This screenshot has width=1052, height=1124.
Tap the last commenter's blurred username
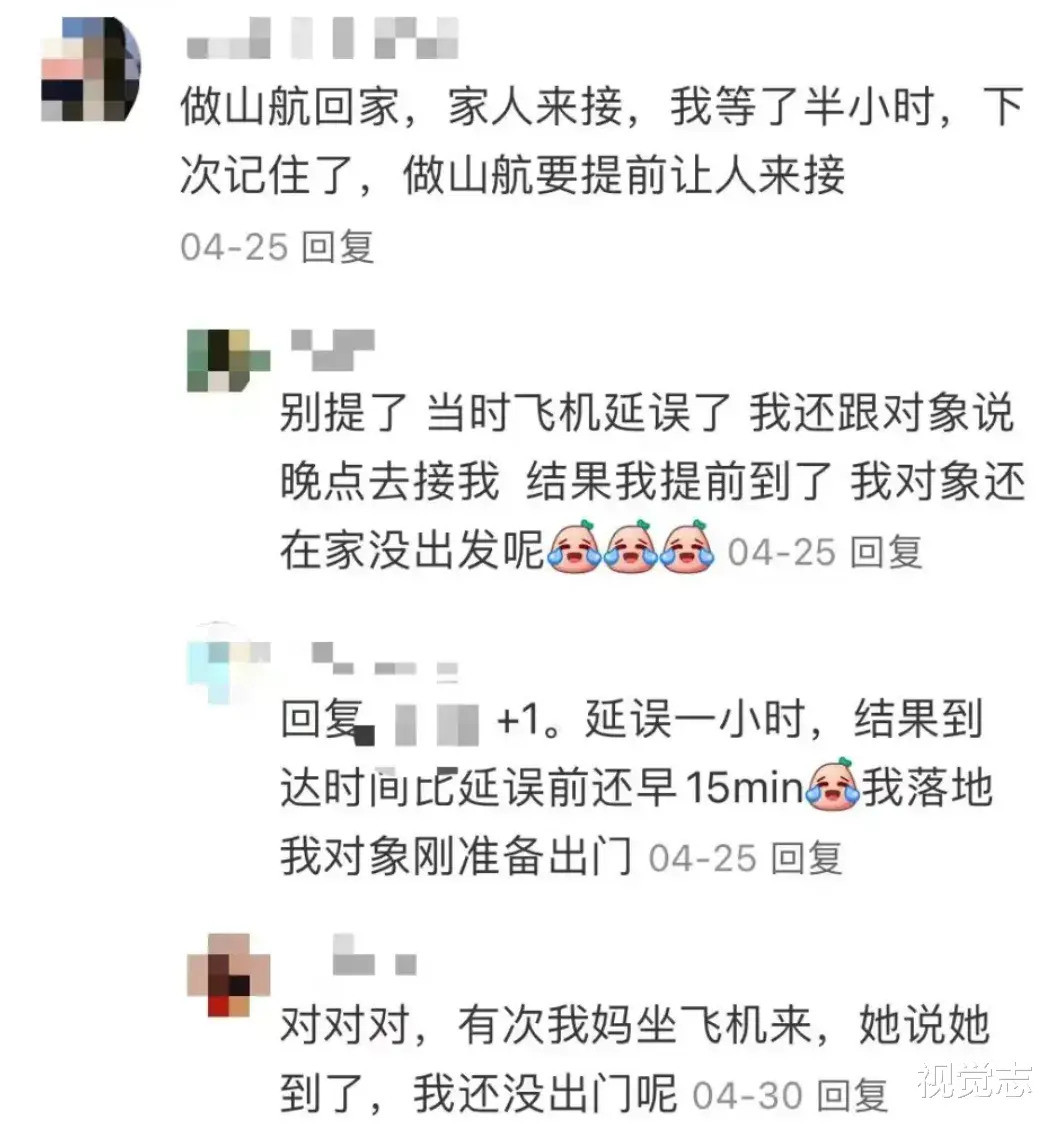pos(376,955)
